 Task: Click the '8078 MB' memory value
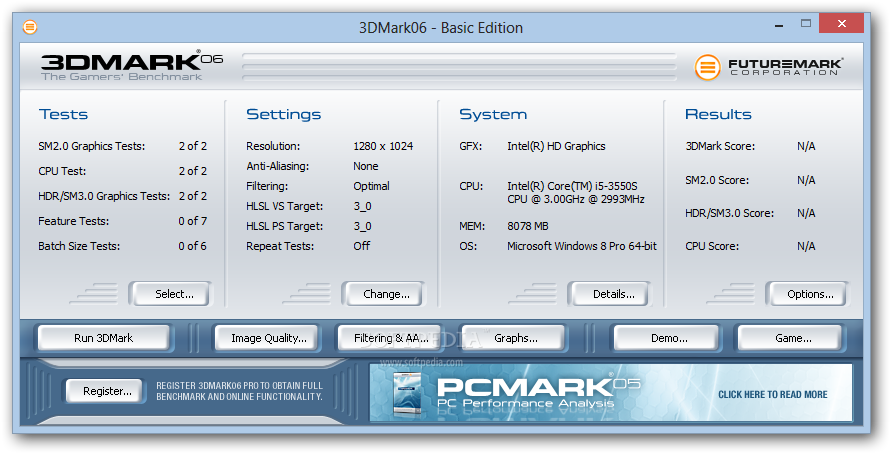527,226
